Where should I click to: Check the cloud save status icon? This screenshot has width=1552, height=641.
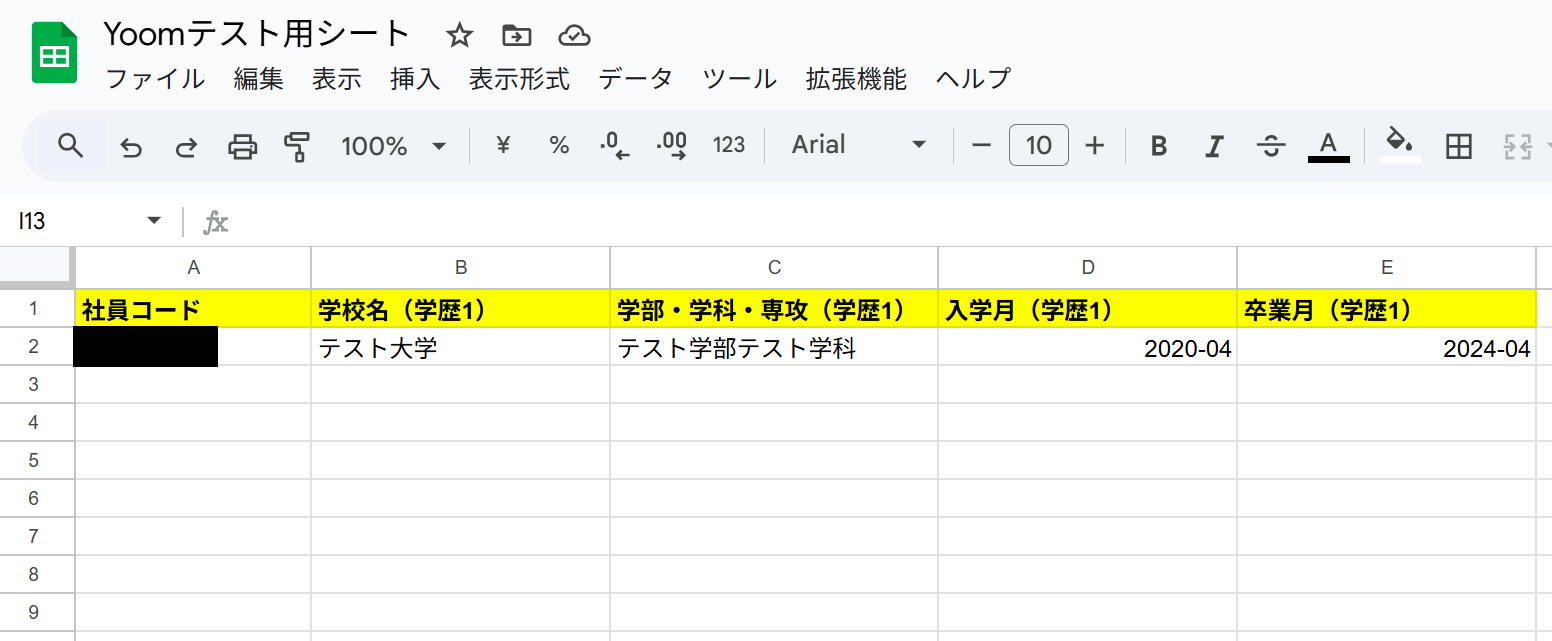(574, 36)
